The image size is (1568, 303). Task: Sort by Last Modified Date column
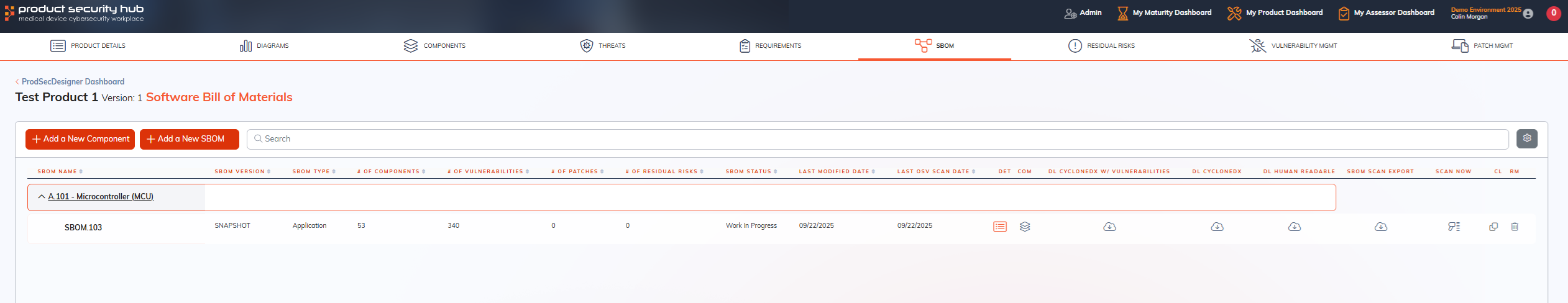pos(837,171)
